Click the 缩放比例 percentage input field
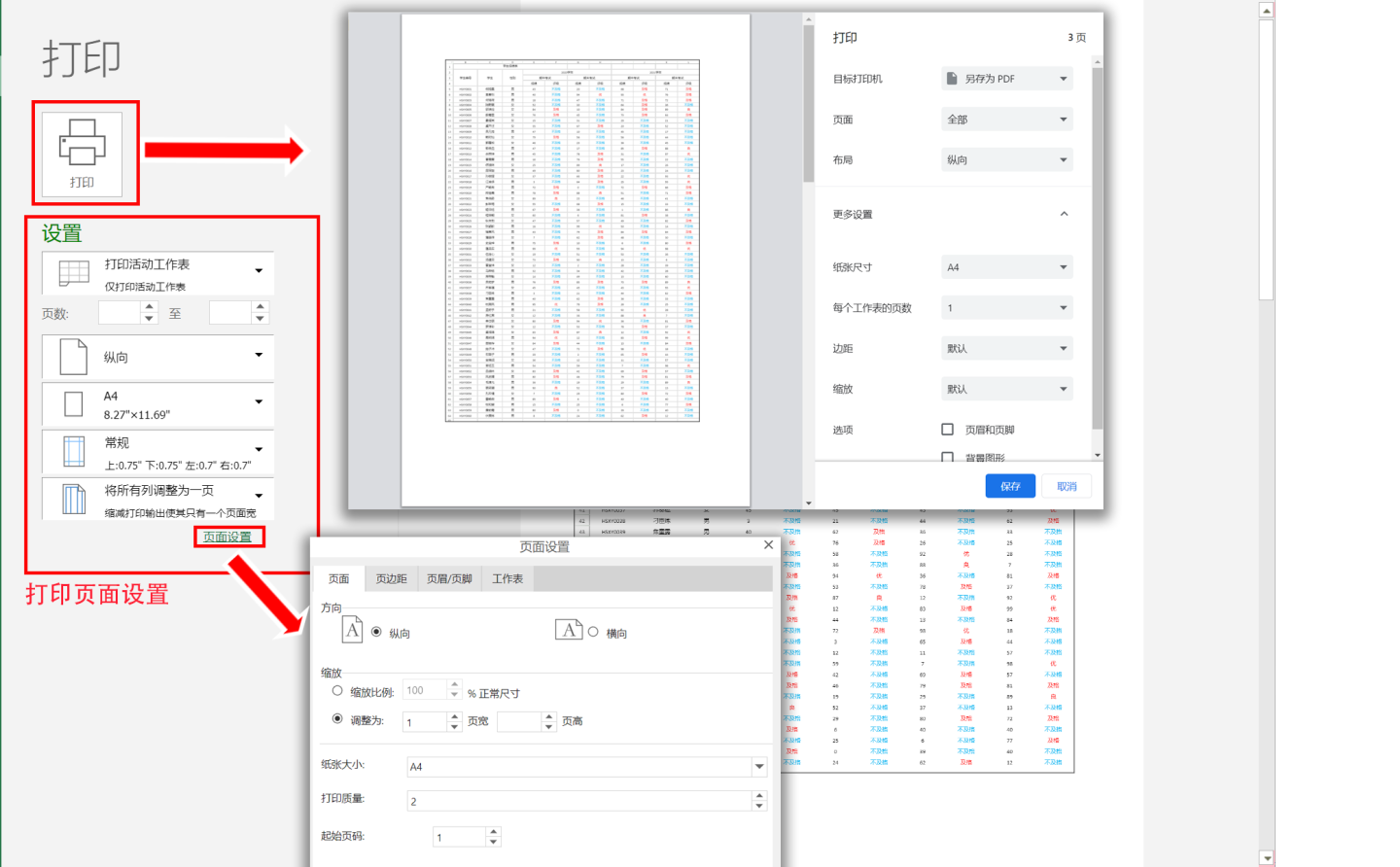This screenshot has height=867, width=1400. (425, 691)
